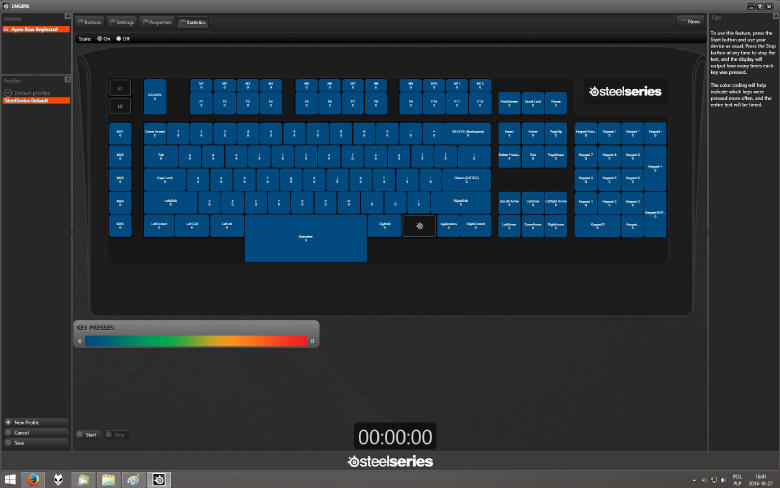Click the Applications key on keyboard map

pos(449,226)
